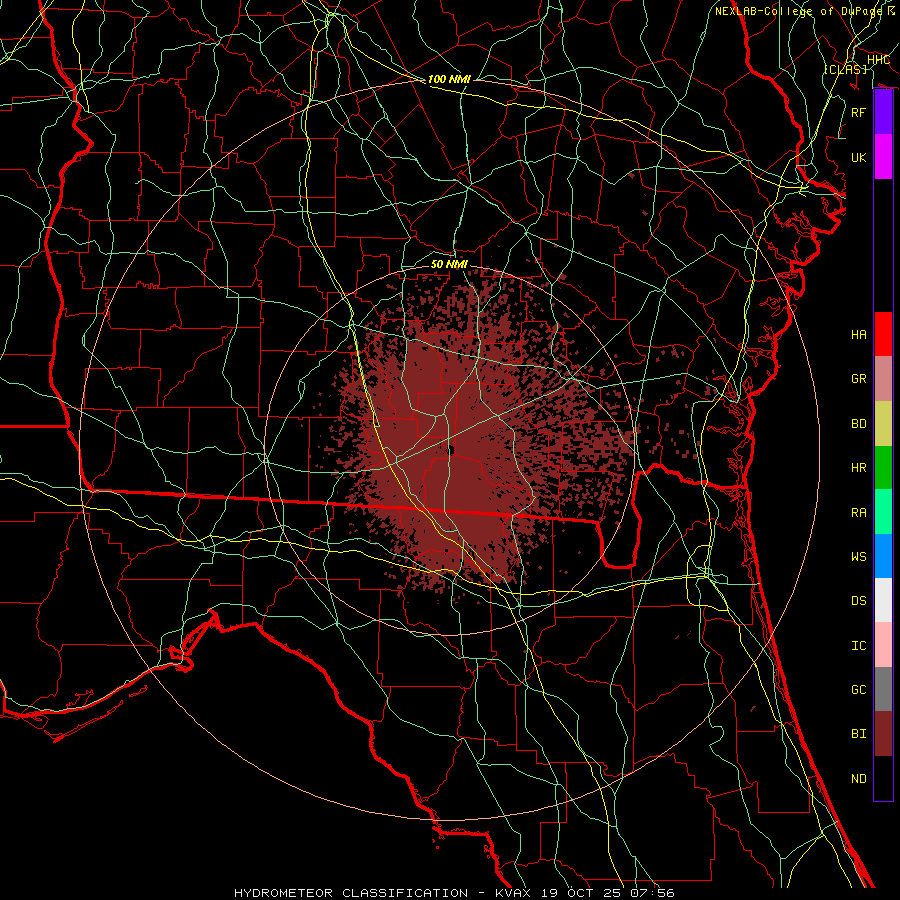Image resolution: width=900 pixels, height=900 pixels.
Task: Click the BI dark red legend swatch
Action: (x=883, y=734)
